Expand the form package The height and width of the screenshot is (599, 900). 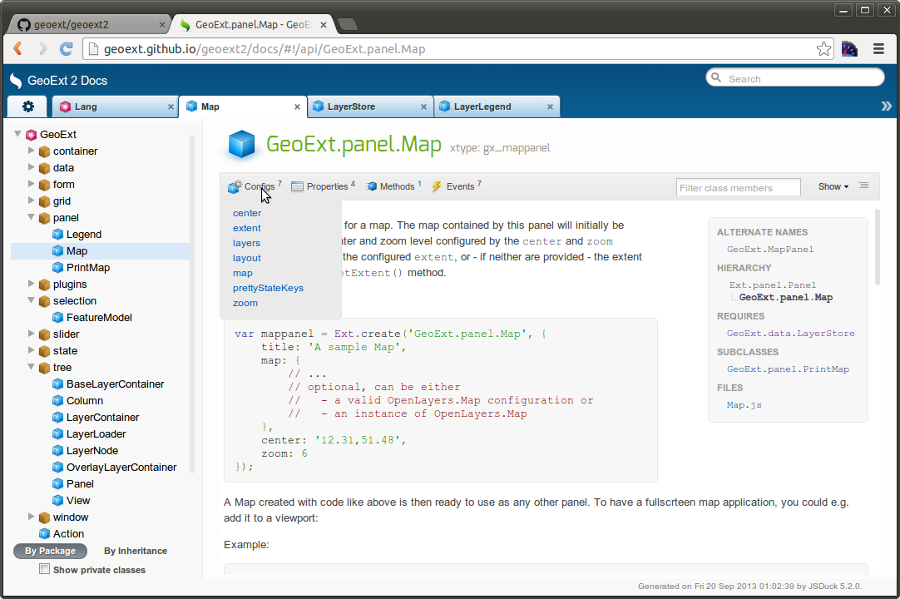tap(31, 184)
